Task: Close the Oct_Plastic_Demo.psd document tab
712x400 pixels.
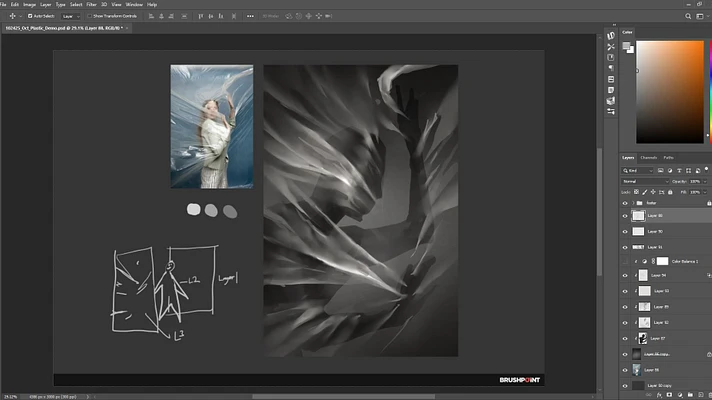Action: tap(127, 28)
